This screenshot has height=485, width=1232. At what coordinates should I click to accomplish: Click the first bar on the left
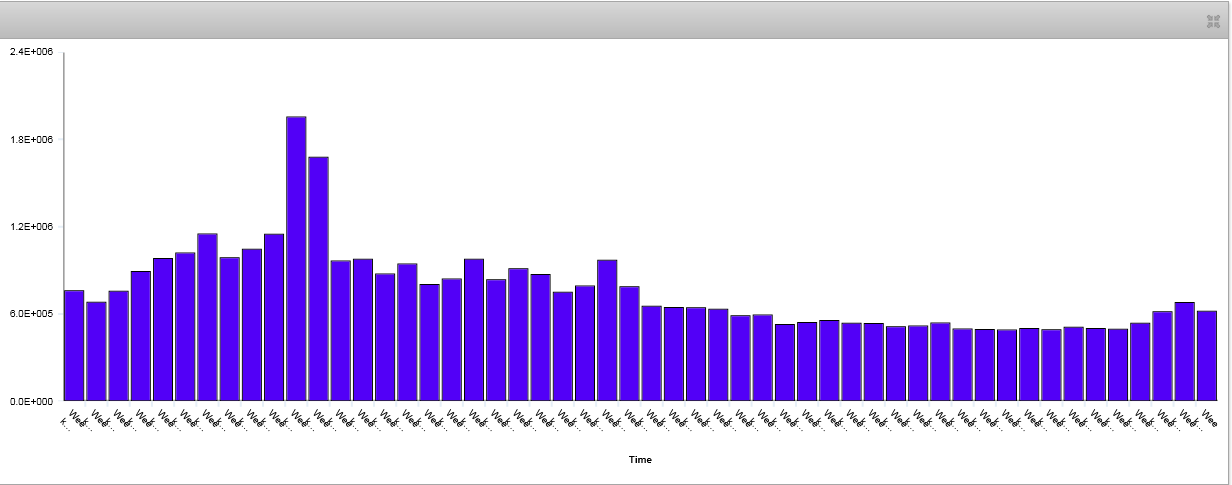[74, 345]
